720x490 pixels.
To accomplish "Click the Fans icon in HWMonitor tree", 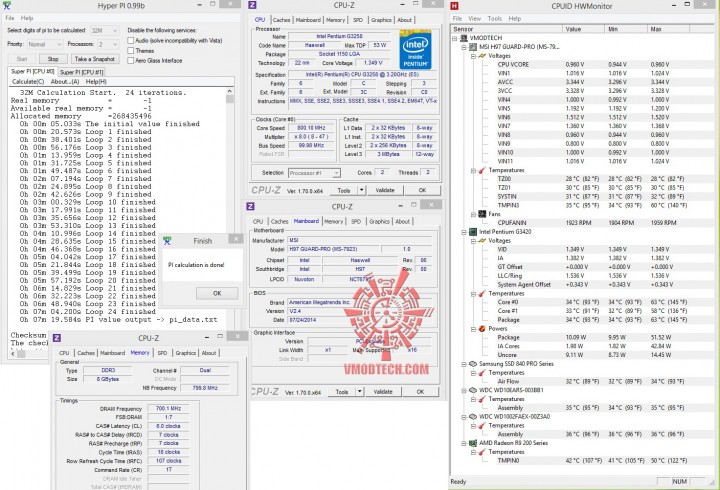I will point(482,214).
